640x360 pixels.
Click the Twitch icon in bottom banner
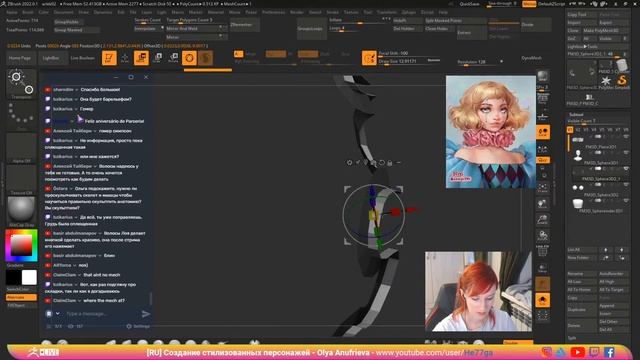(594, 352)
